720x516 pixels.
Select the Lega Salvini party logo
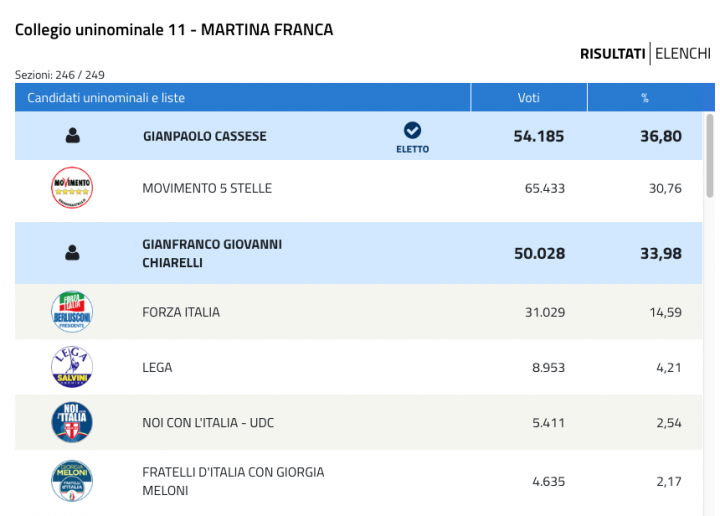pos(72,367)
